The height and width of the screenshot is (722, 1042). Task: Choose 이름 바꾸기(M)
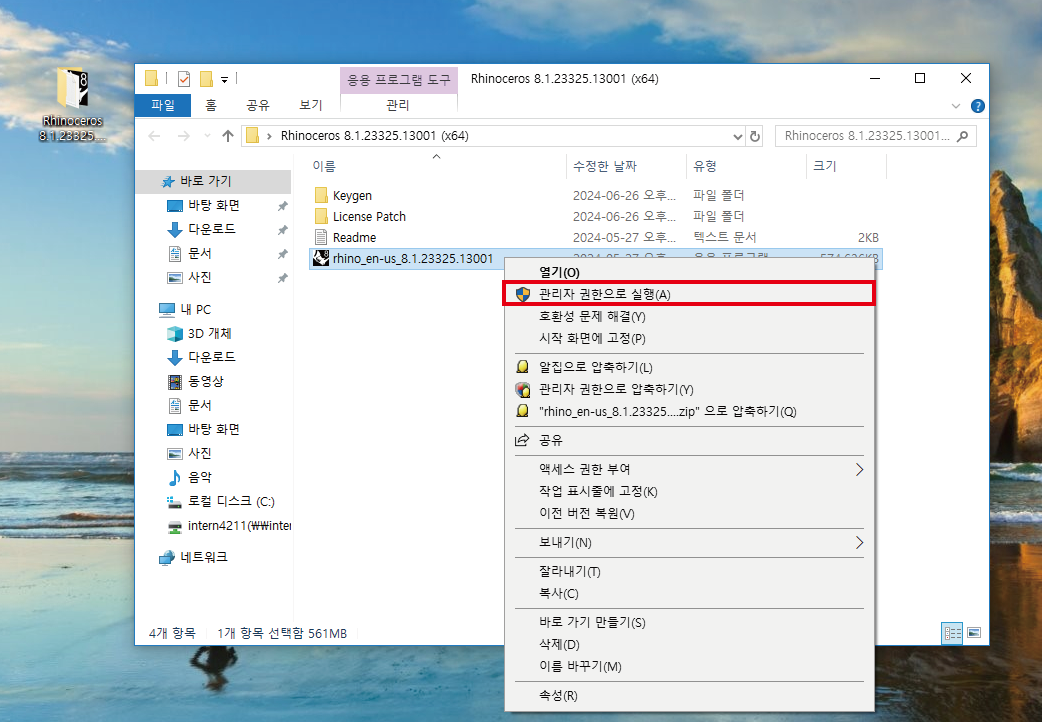[689, 666]
